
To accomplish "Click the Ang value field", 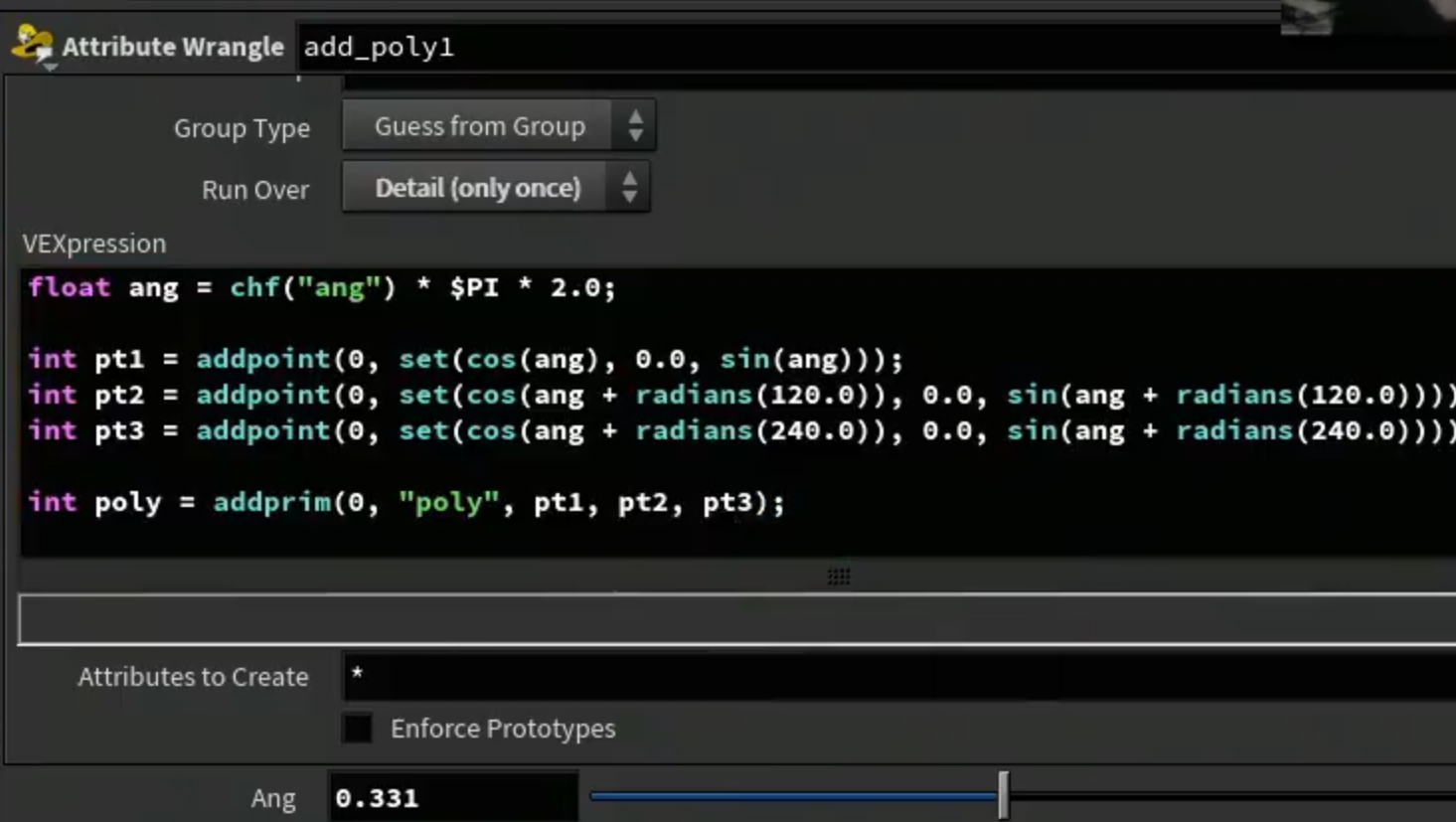I will click(453, 798).
